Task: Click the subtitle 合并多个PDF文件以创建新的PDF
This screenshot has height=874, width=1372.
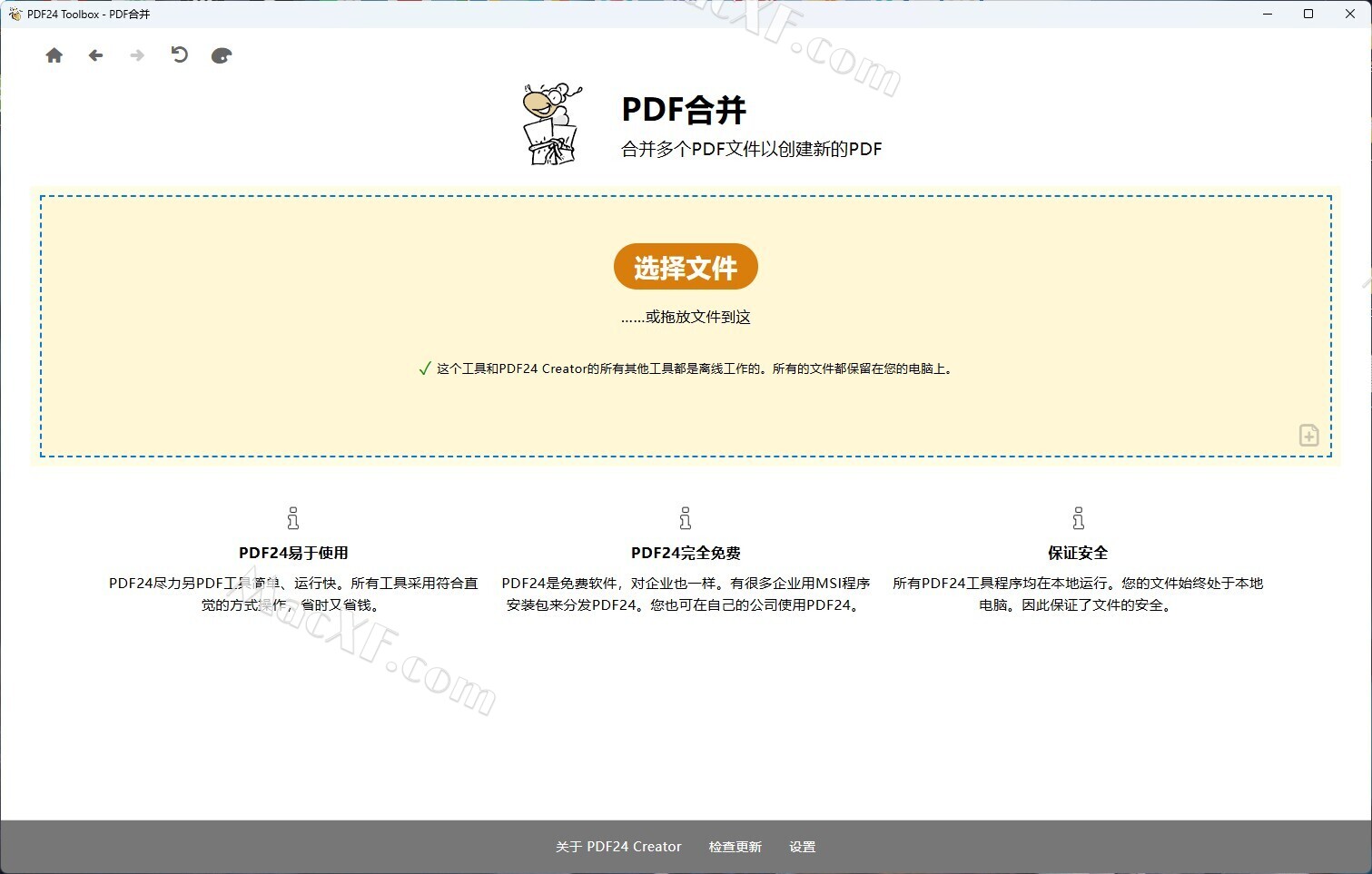Action: tap(752, 149)
